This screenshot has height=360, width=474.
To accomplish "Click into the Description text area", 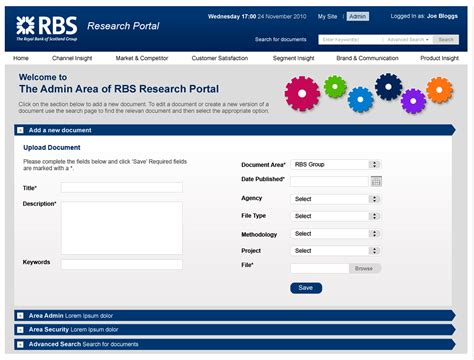I will click(x=122, y=228).
